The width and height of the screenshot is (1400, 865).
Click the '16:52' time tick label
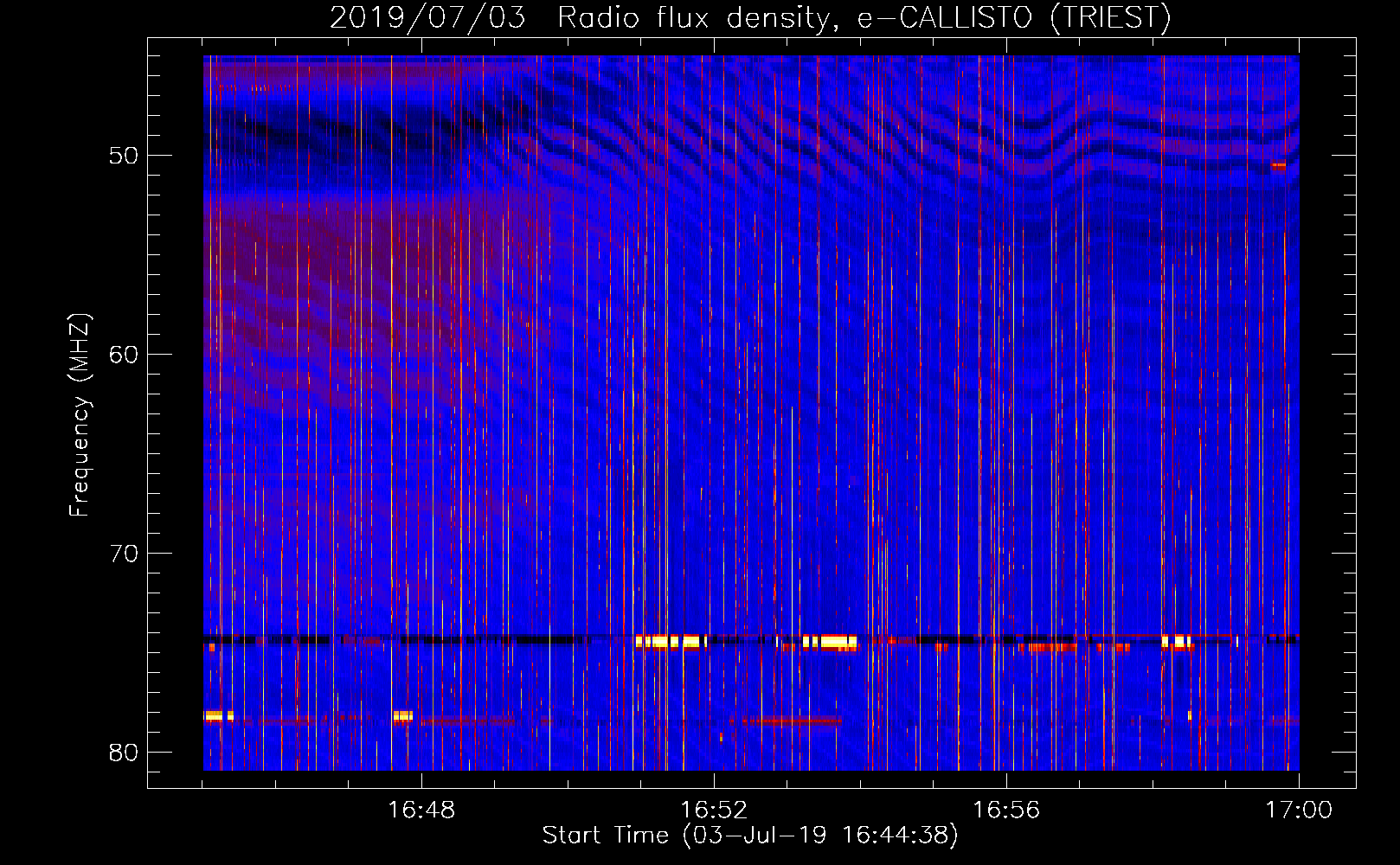tap(714, 811)
